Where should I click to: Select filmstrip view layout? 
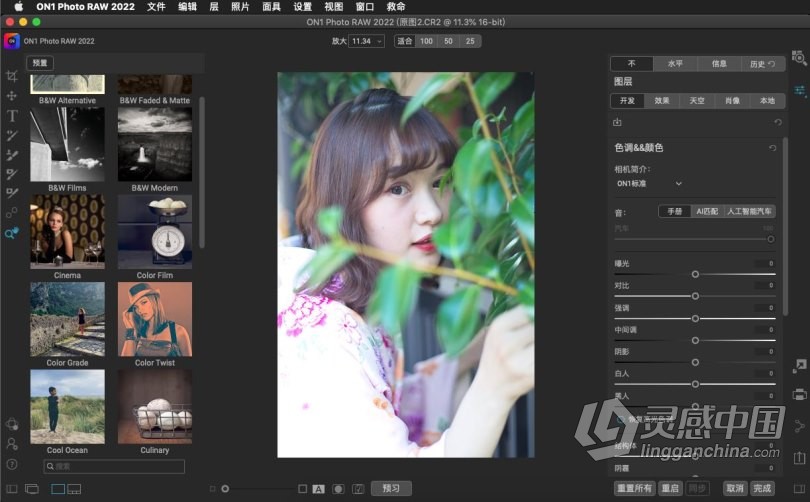pyautogui.click(x=74, y=489)
